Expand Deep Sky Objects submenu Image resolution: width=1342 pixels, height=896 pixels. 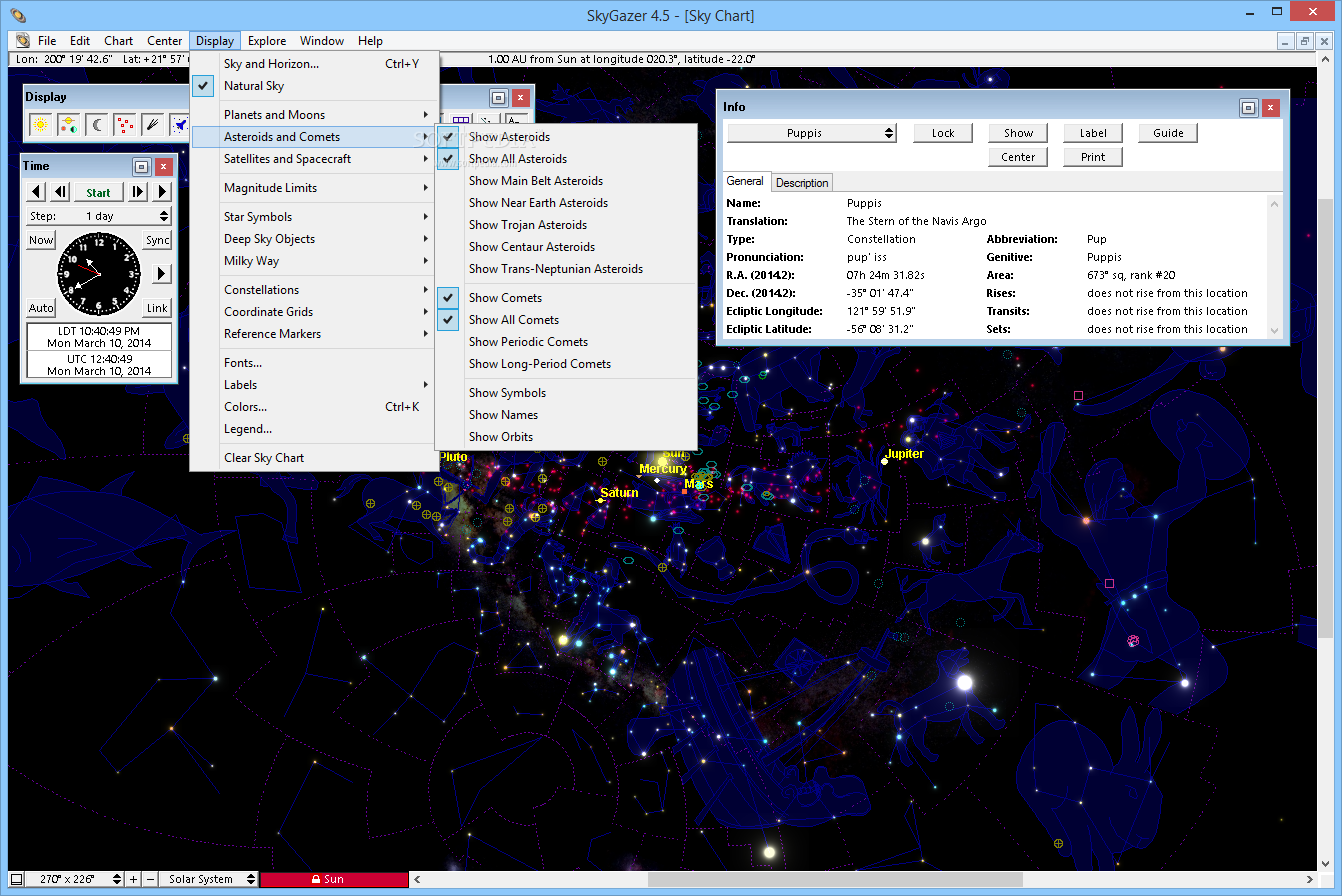(x=314, y=239)
